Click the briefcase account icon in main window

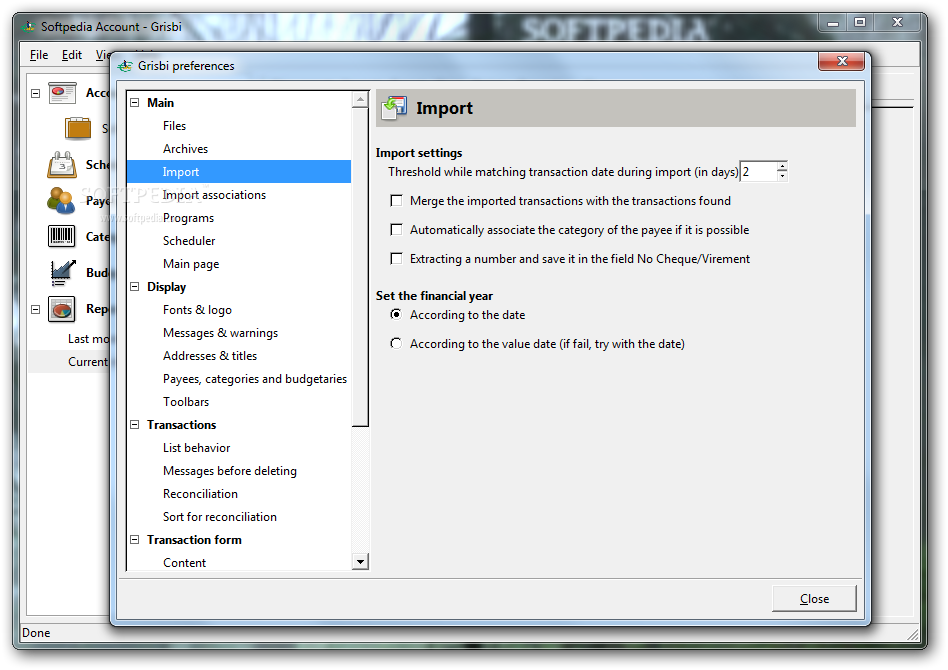78,128
